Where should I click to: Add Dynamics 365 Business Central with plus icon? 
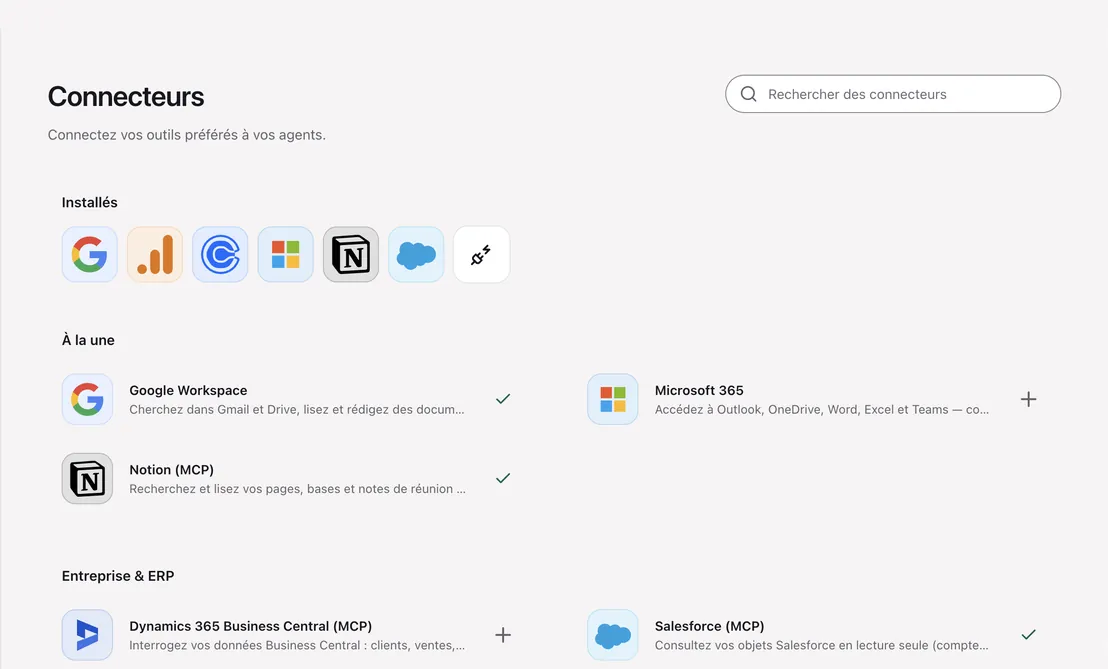point(503,635)
